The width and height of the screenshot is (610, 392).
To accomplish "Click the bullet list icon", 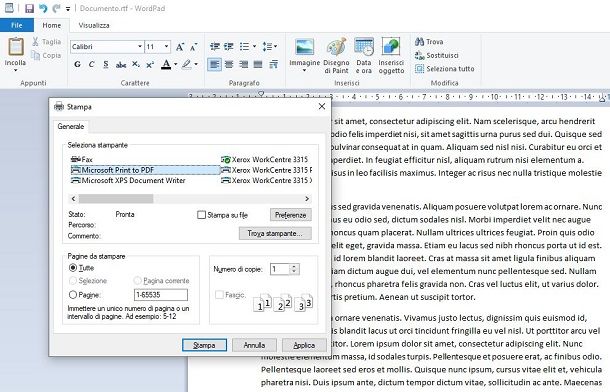I will coord(244,47).
